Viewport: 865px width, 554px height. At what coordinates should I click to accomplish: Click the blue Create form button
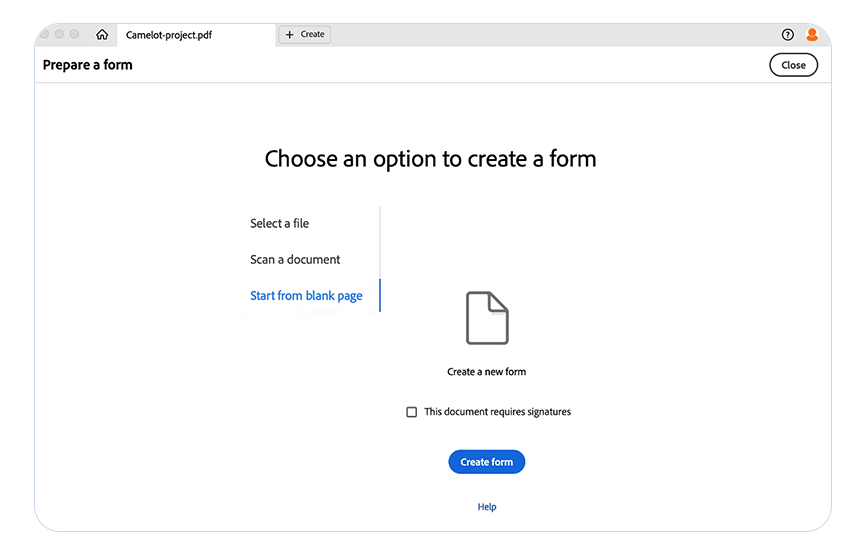(x=487, y=462)
